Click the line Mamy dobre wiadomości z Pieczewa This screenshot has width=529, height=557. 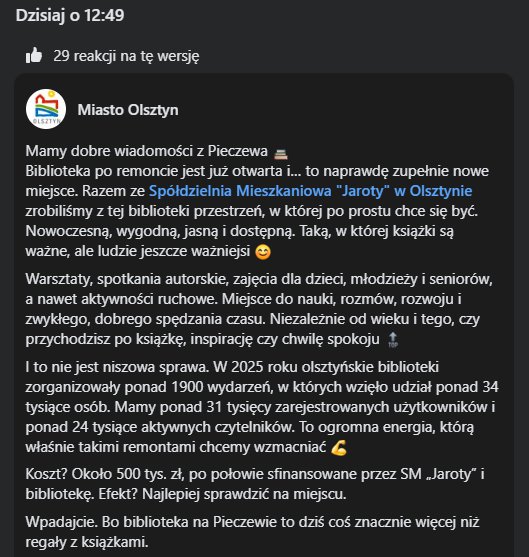coord(146,151)
